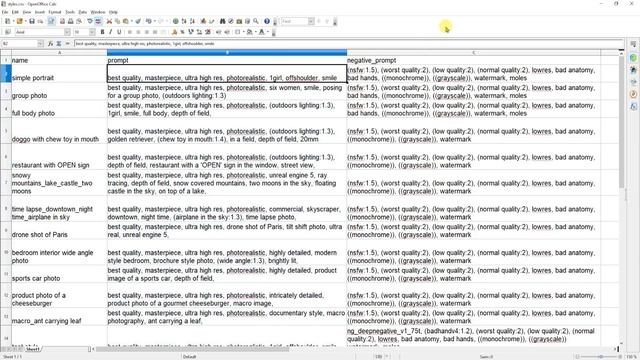Image resolution: width=640 pixels, height=360 pixels.
Task: Open the Borders dropdown arrow
Action: point(243,32)
